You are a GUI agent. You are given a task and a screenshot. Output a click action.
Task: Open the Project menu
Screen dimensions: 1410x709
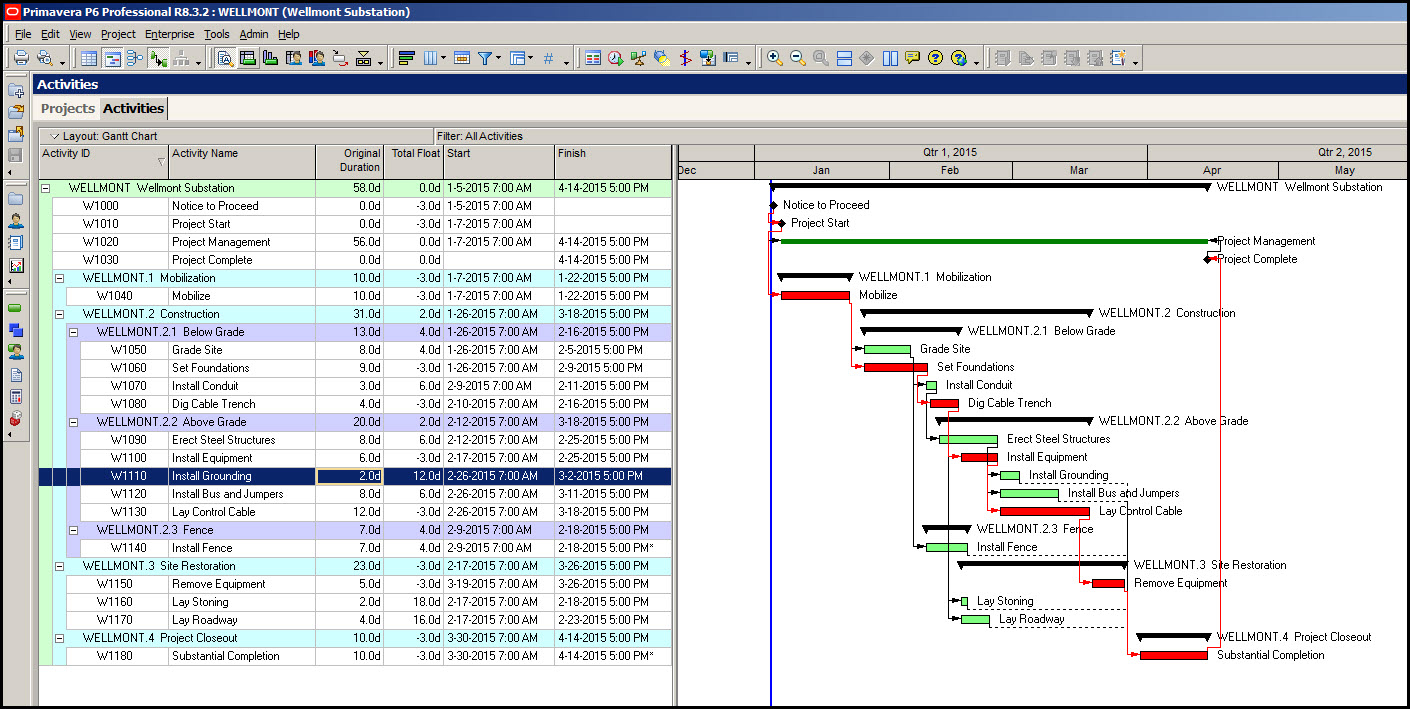(118, 34)
